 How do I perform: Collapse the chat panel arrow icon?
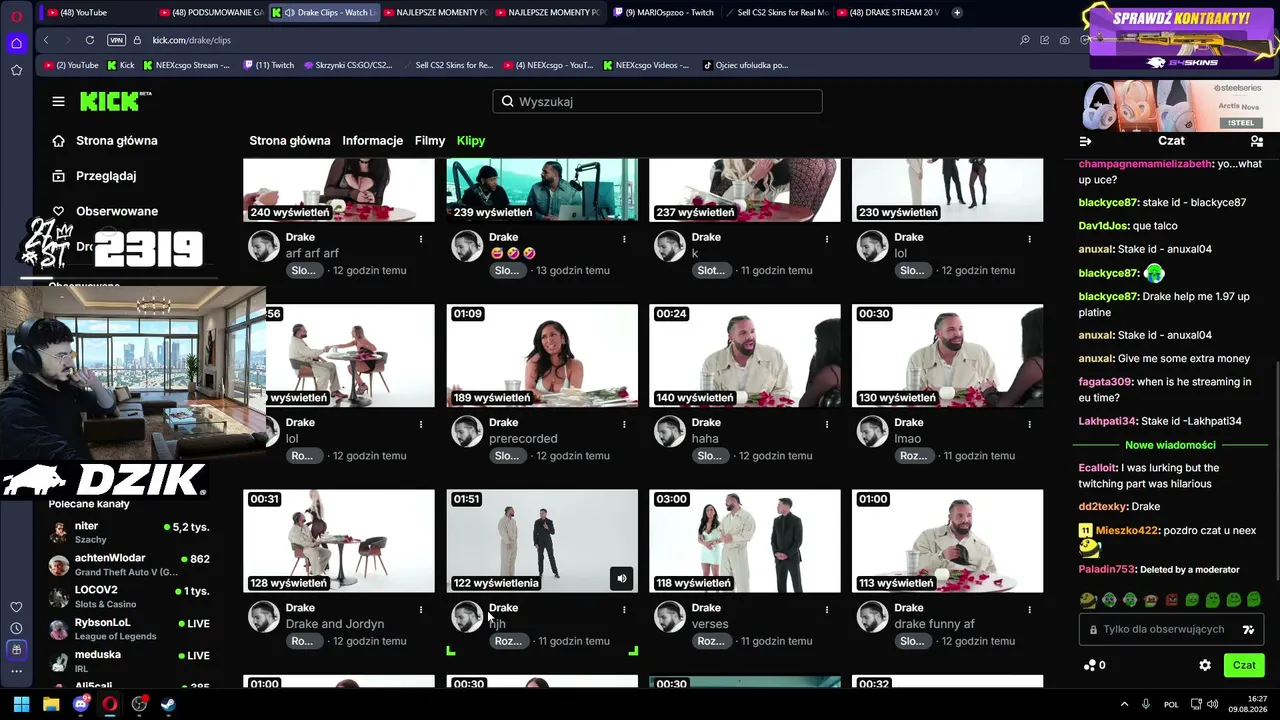[x=1086, y=141]
